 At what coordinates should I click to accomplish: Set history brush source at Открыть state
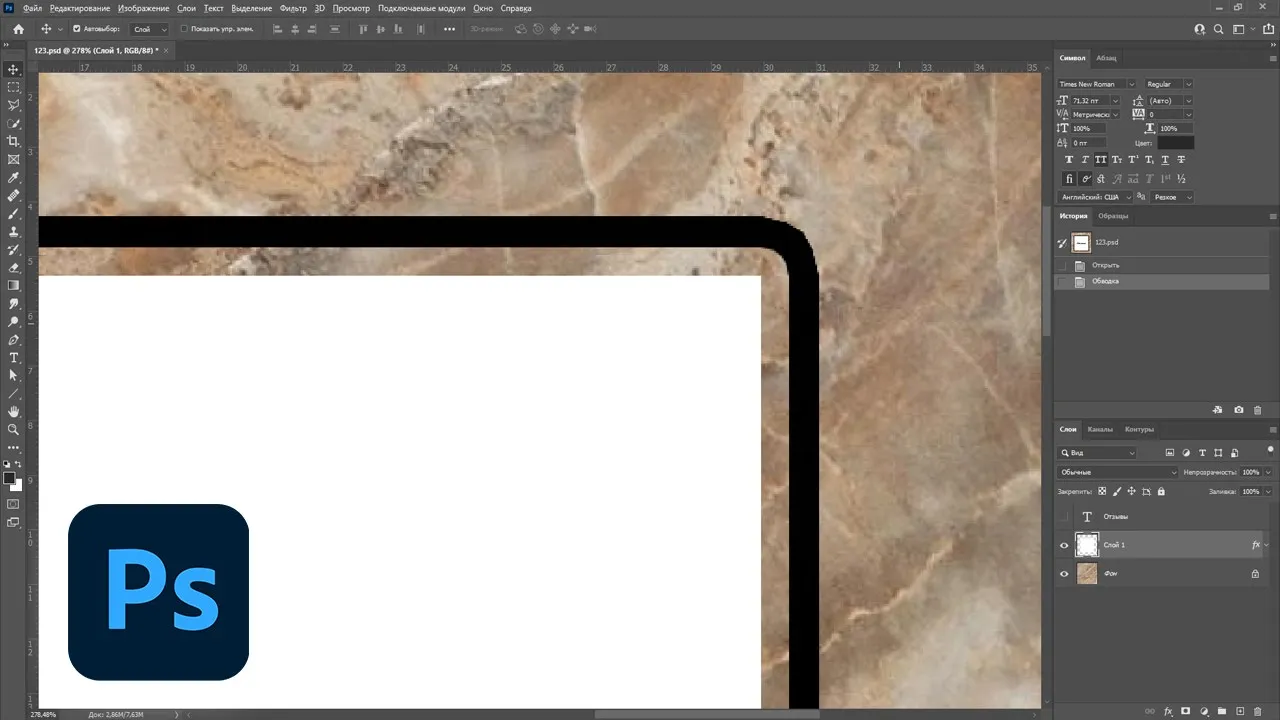point(1063,266)
